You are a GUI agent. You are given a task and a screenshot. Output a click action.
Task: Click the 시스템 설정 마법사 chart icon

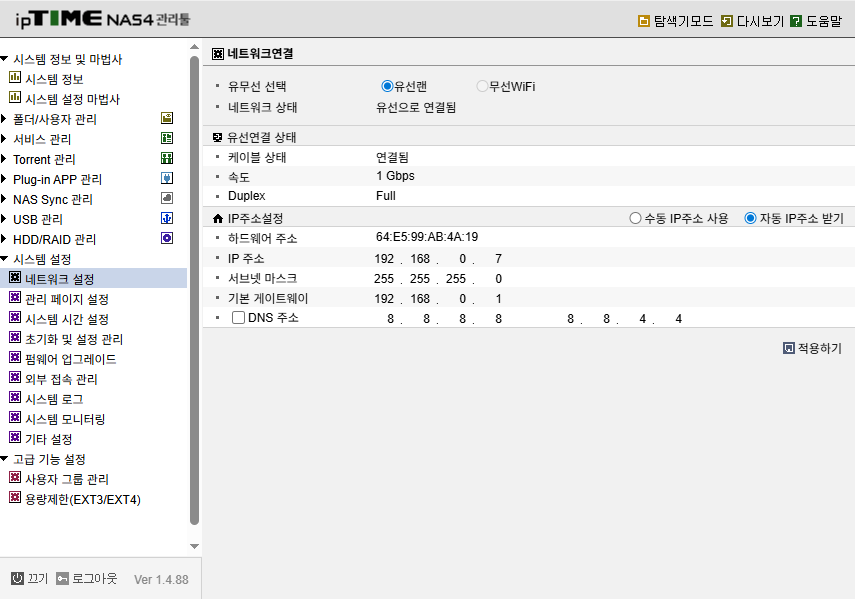pos(15,98)
